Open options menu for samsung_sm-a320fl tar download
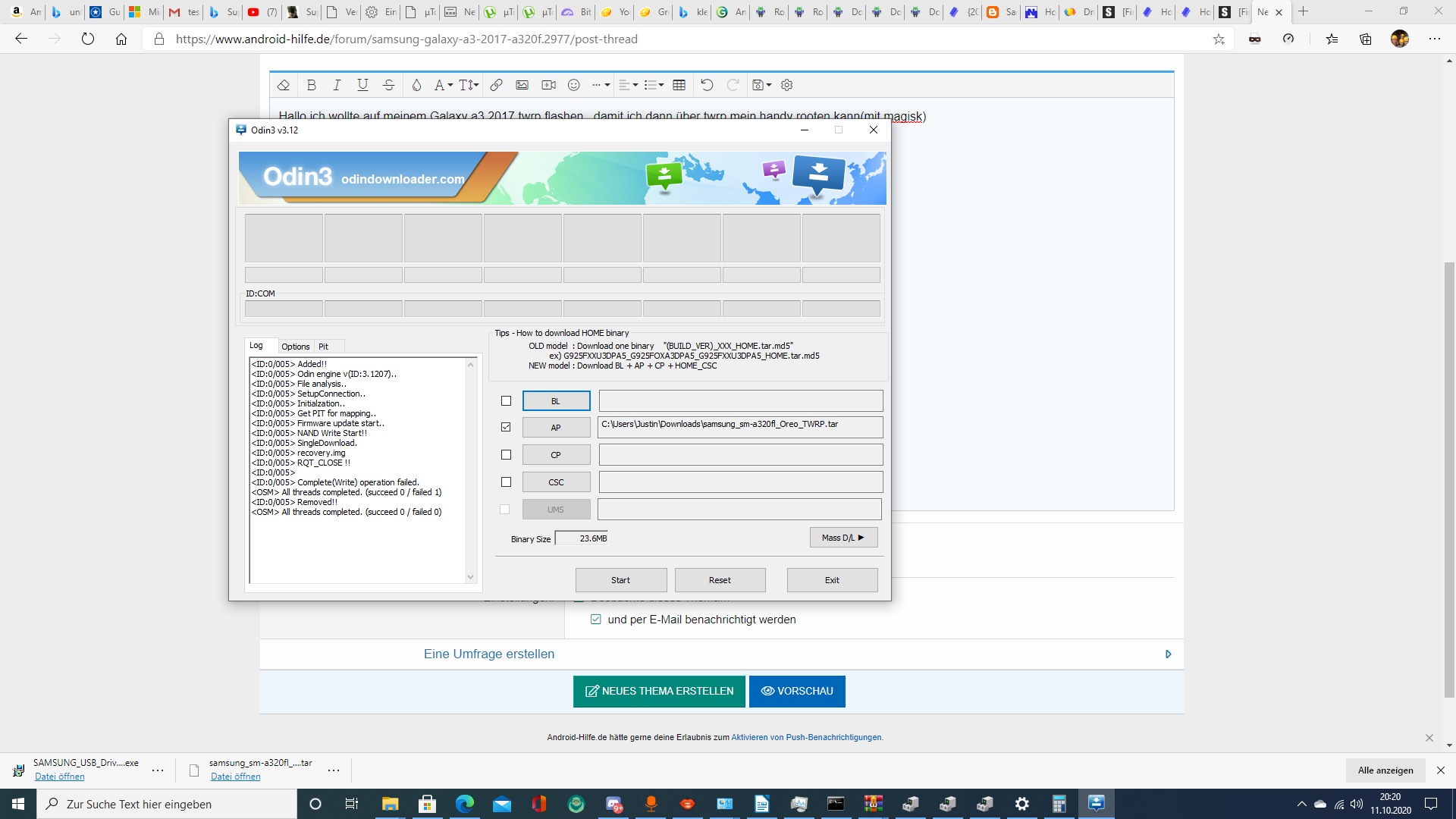Image resolution: width=1456 pixels, height=819 pixels. 334,770
